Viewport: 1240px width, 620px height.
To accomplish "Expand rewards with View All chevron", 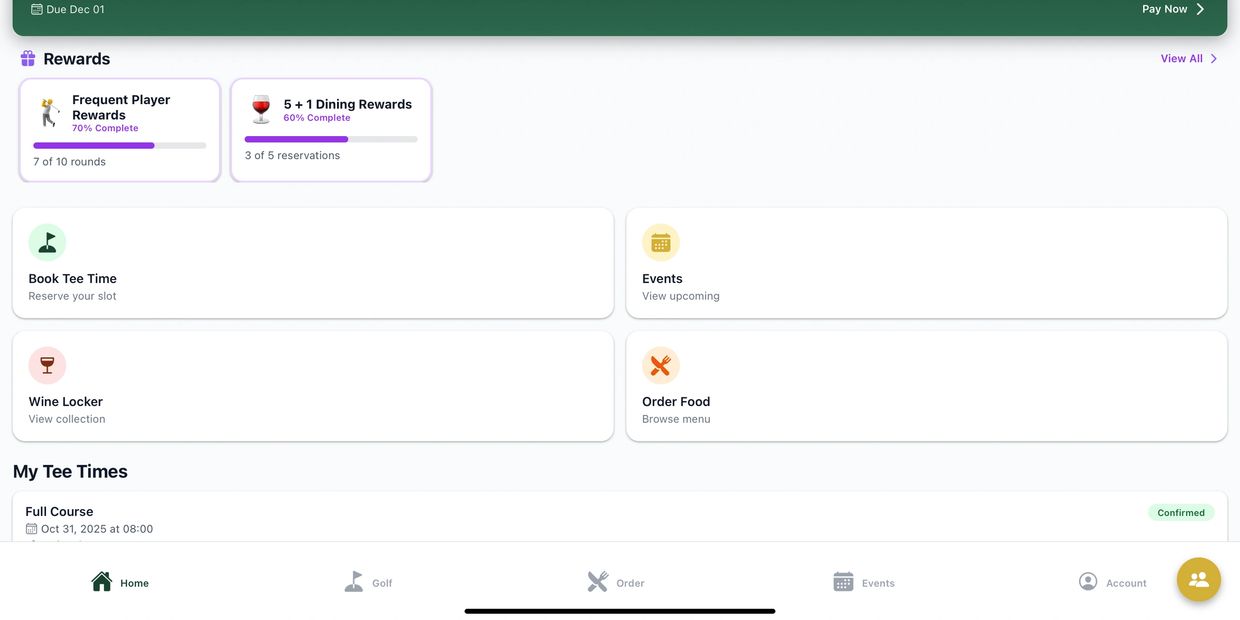I will 1214,59.
